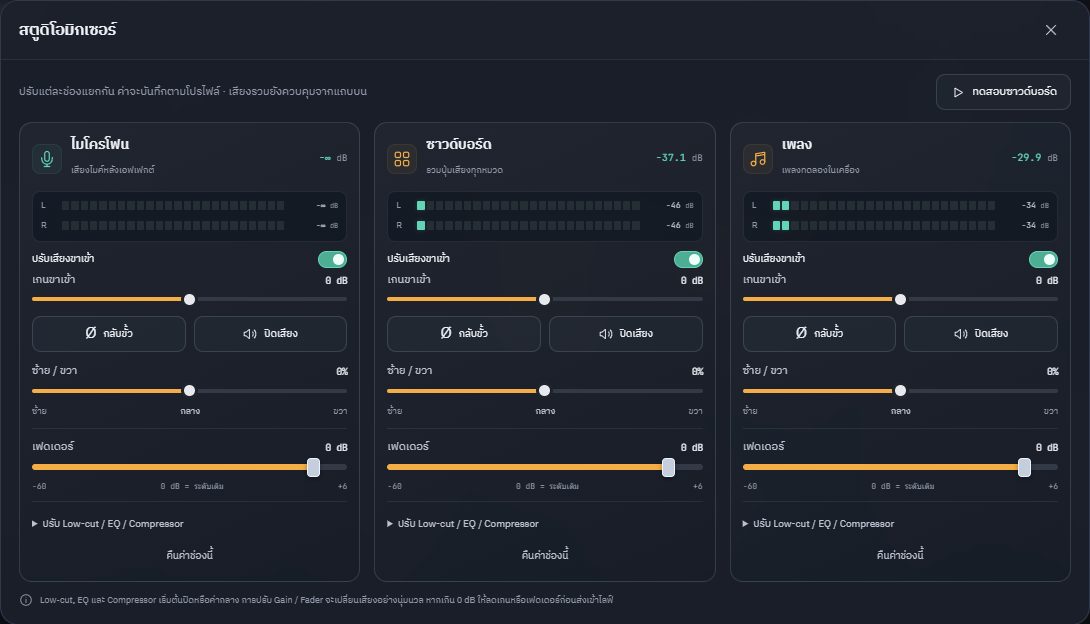Image resolution: width=1090 pixels, height=624 pixels.
Task: Click the เกนขาเข้า gain slider handle for เพลง
Action: click(x=900, y=299)
